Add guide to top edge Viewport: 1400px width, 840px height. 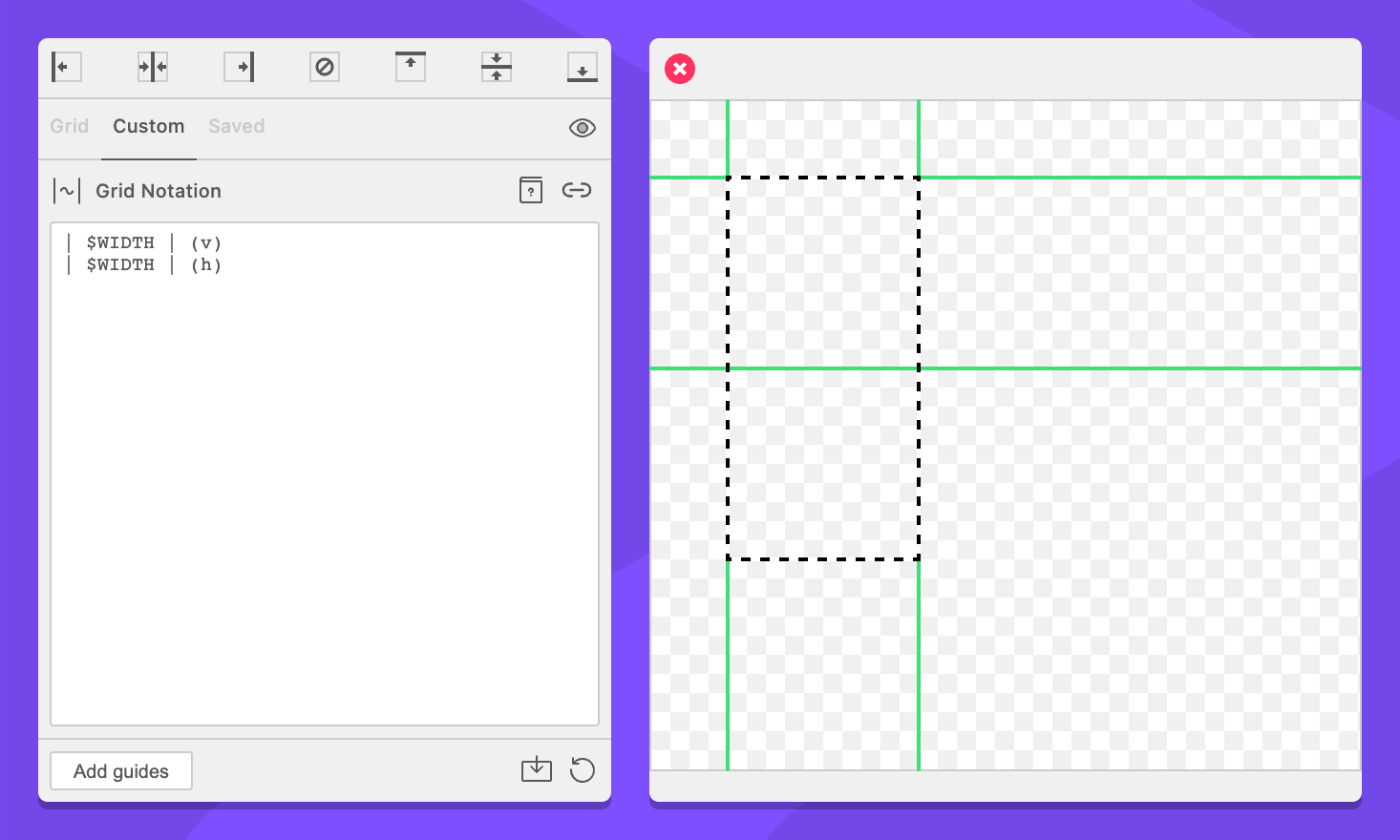tap(411, 67)
